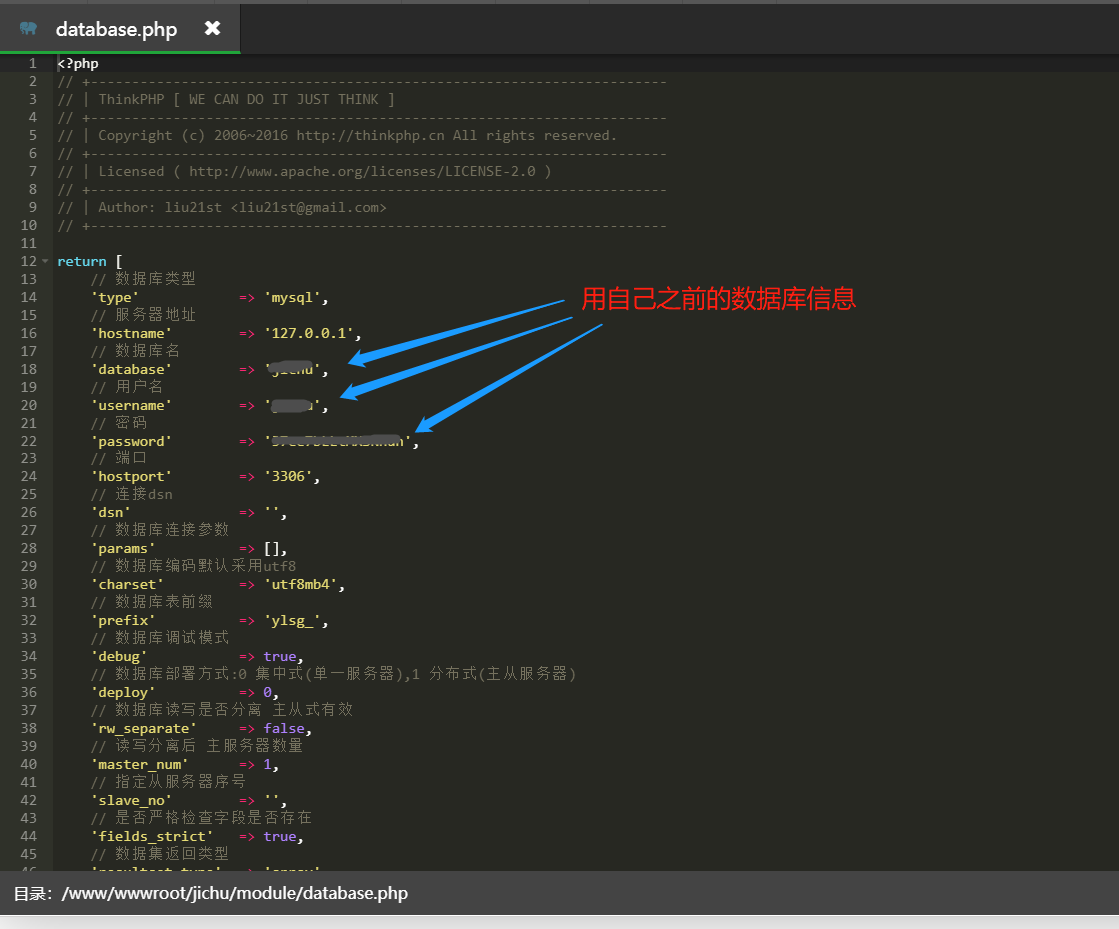
Task: Click the rw_separate value 'false'
Action: point(287,728)
